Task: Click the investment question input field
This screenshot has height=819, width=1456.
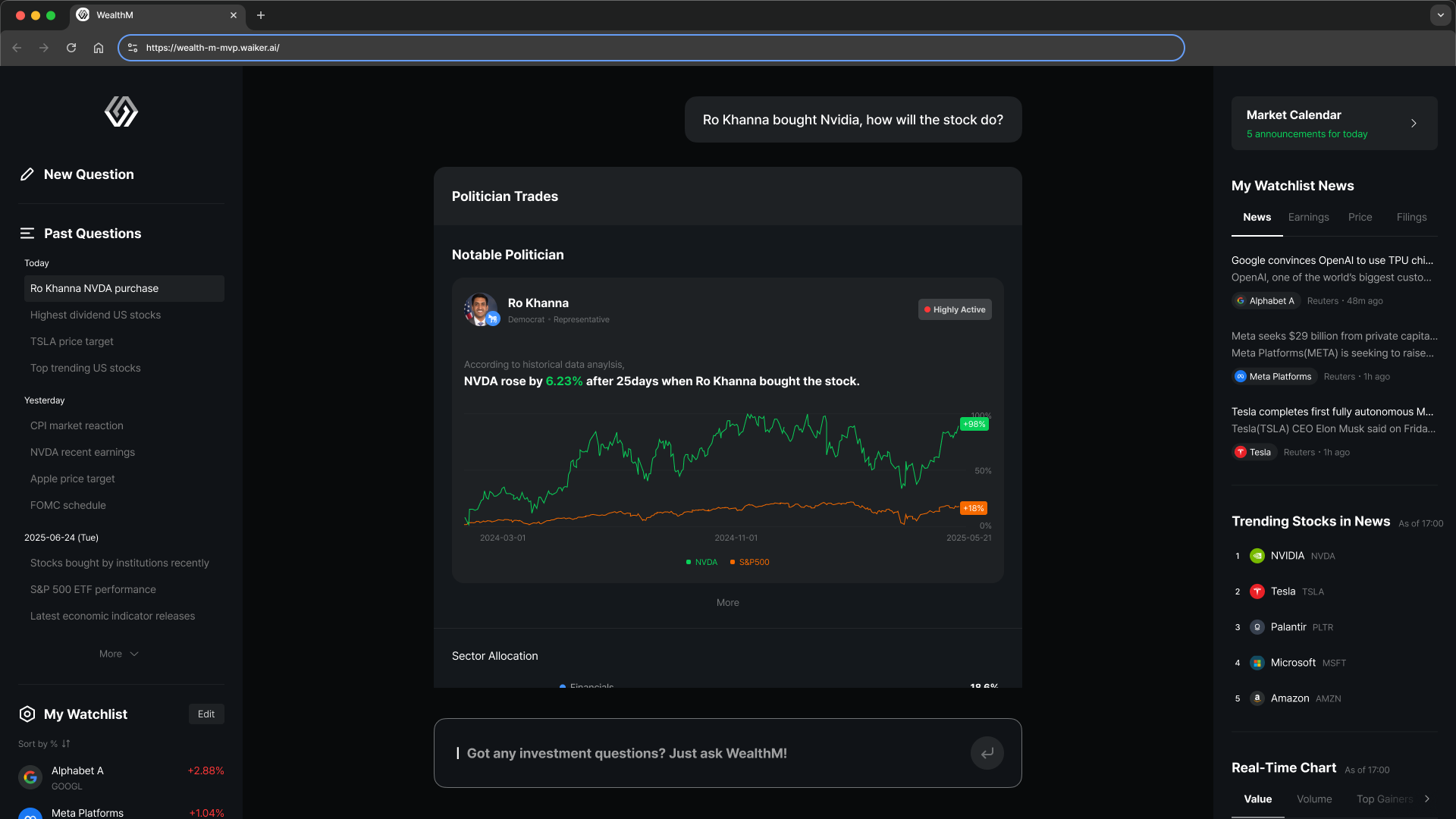Action: pyautogui.click(x=705, y=753)
